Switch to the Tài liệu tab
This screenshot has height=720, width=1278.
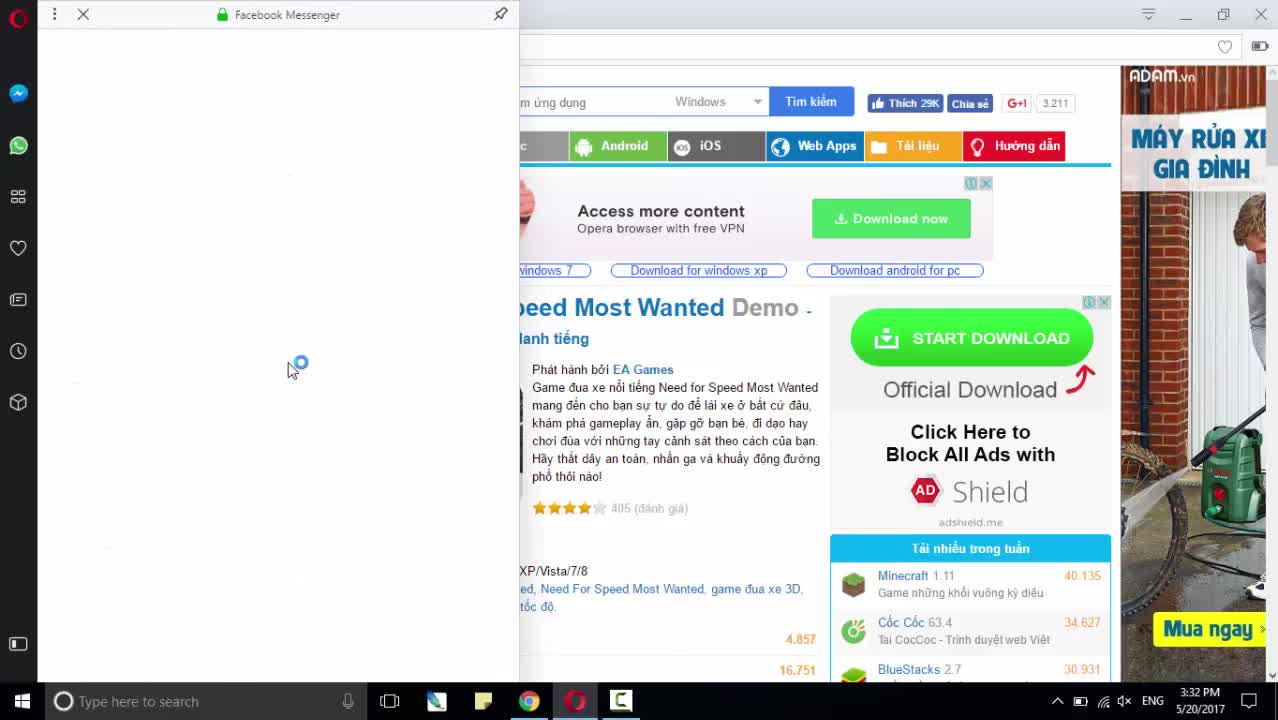(x=913, y=146)
